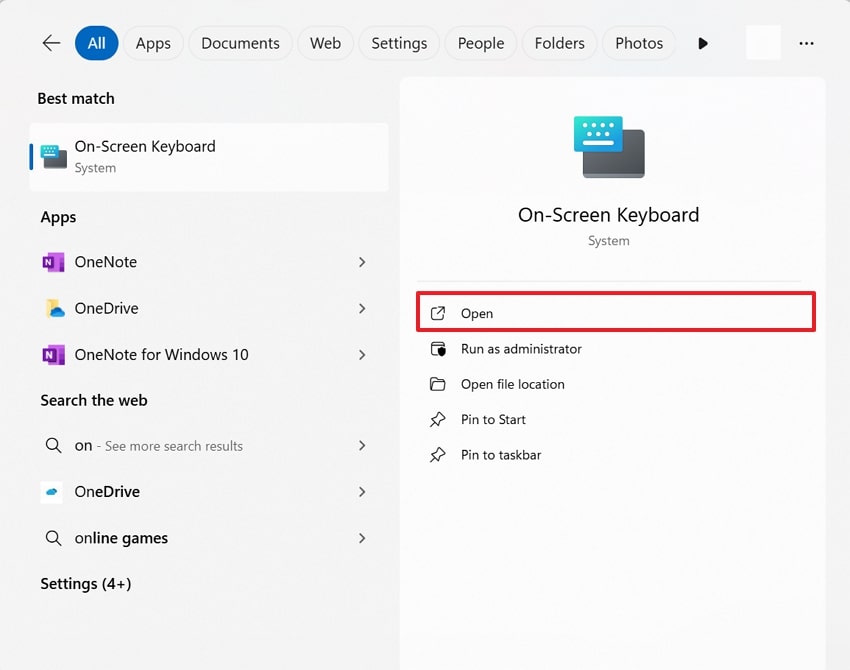Open the Settings (4+) section header
This screenshot has height=670, width=850.
coord(86,584)
